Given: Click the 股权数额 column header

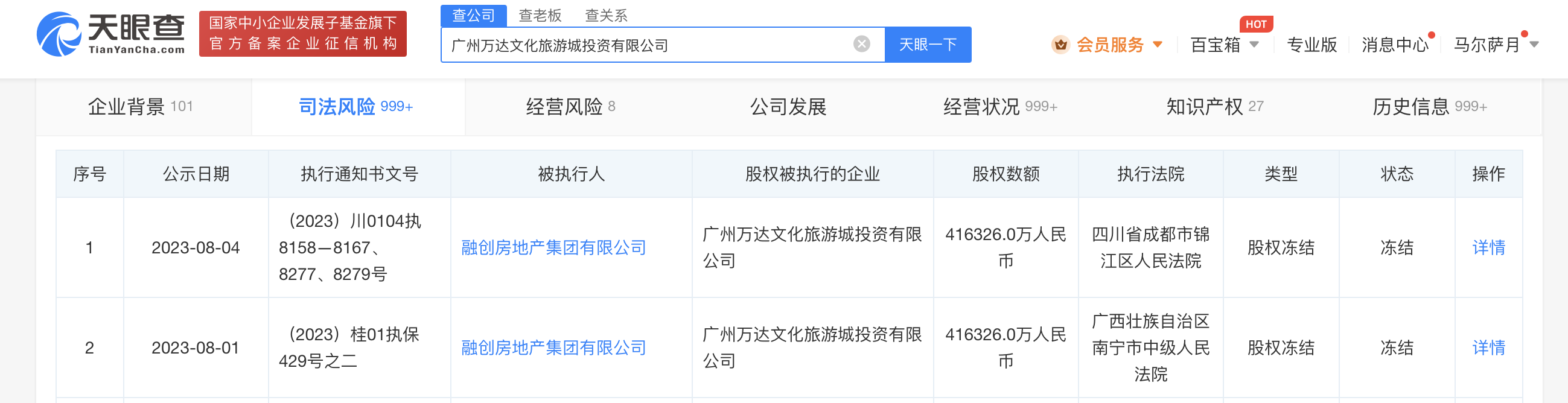Looking at the screenshot, I should click(x=1005, y=174).
